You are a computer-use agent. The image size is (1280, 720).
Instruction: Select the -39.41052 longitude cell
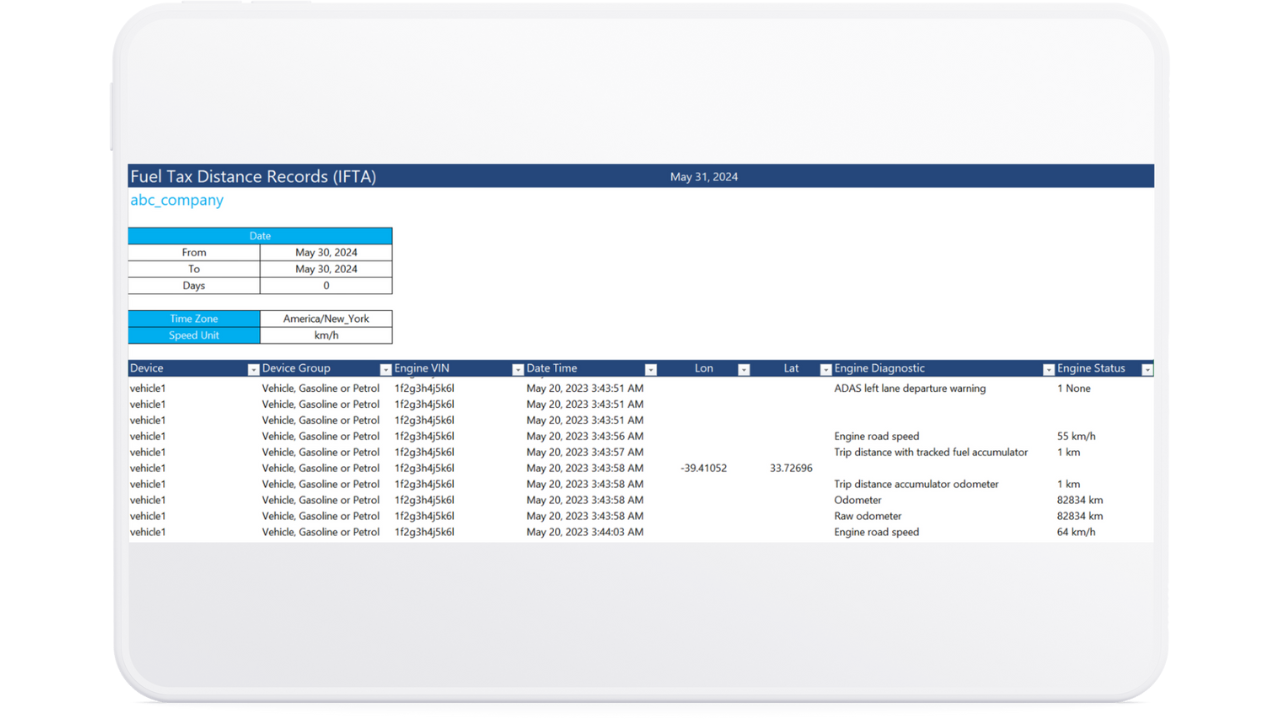pos(704,468)
